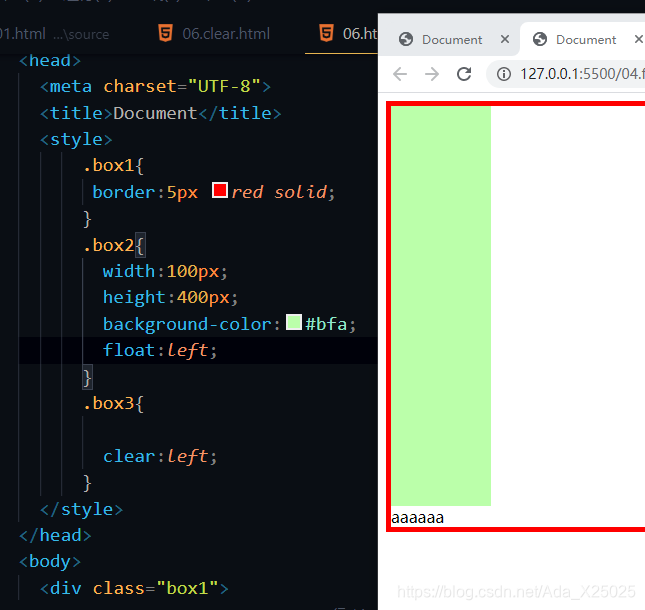Click the opening head tag

50,61
